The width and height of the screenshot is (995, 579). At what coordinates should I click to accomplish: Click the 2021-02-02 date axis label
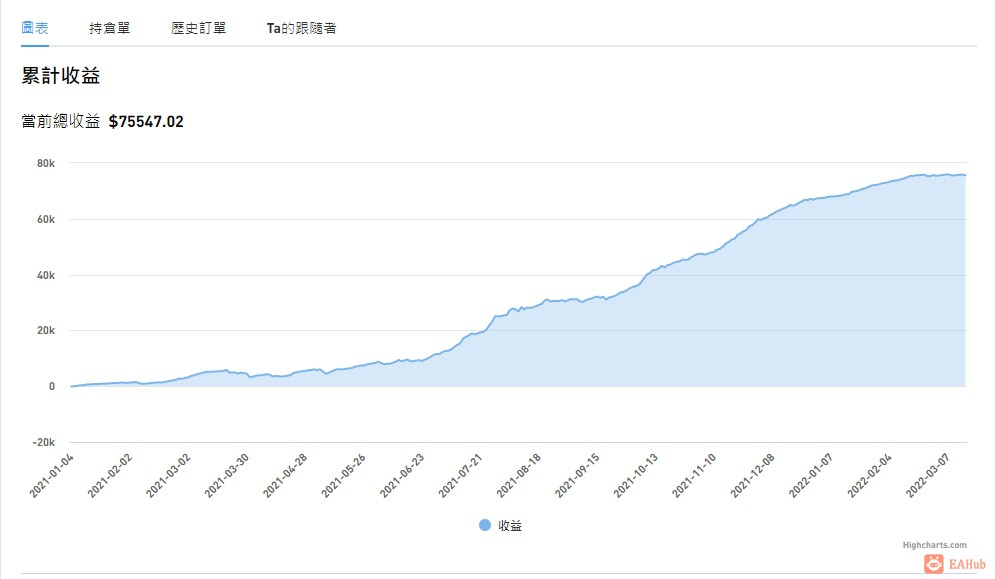click(110, 476)
